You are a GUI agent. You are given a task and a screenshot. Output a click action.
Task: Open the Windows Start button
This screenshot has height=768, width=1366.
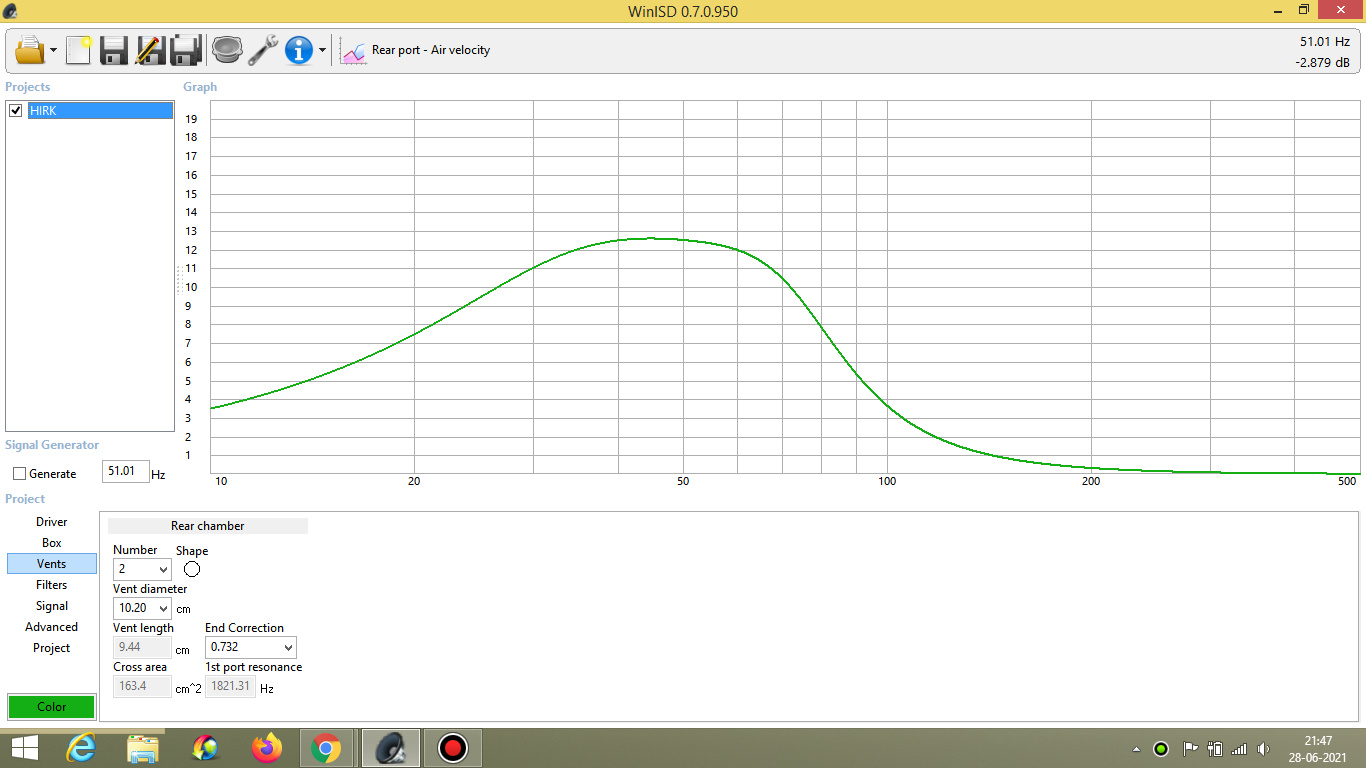[x=24, y=748]
